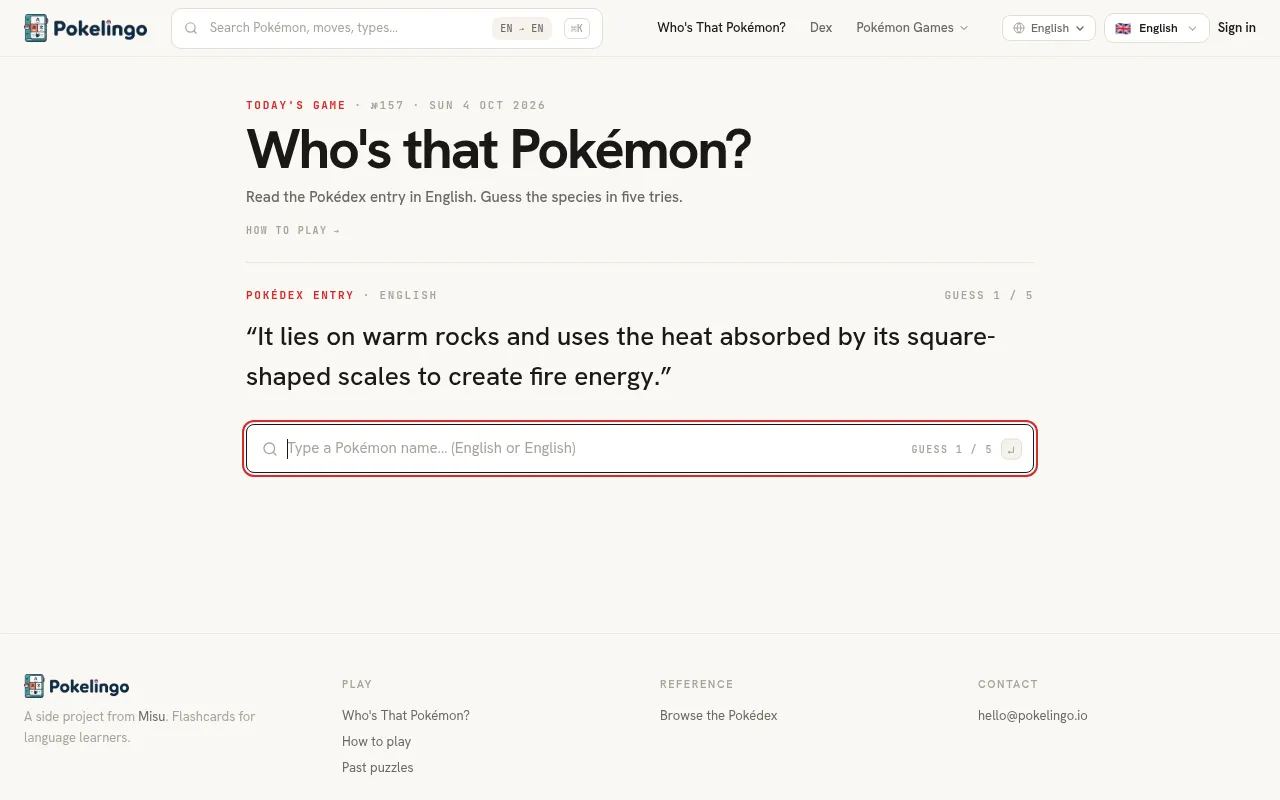This screenshot has width=1280, height=800.
Task: Open the flag English language dropdown
Action: pos(1156,28)
